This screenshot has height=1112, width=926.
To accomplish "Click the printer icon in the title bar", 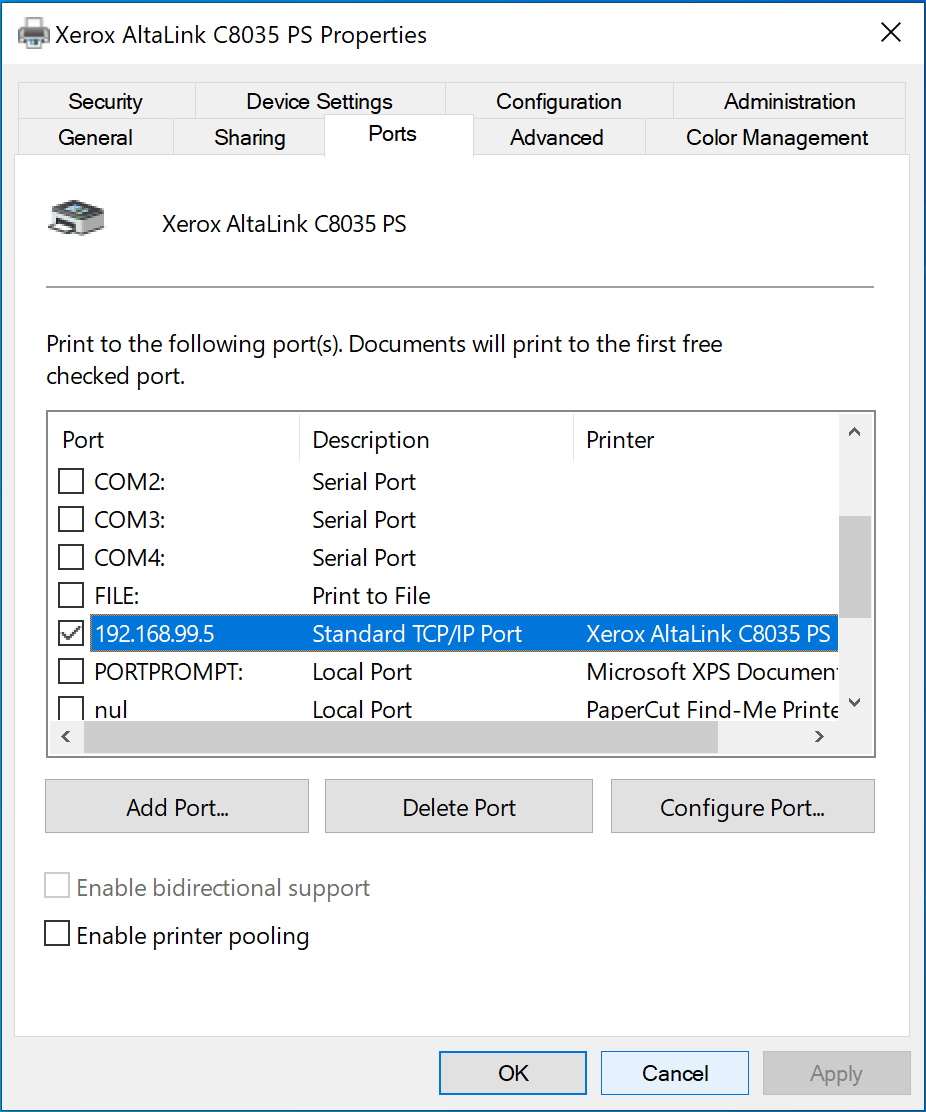I will point(33,31).
